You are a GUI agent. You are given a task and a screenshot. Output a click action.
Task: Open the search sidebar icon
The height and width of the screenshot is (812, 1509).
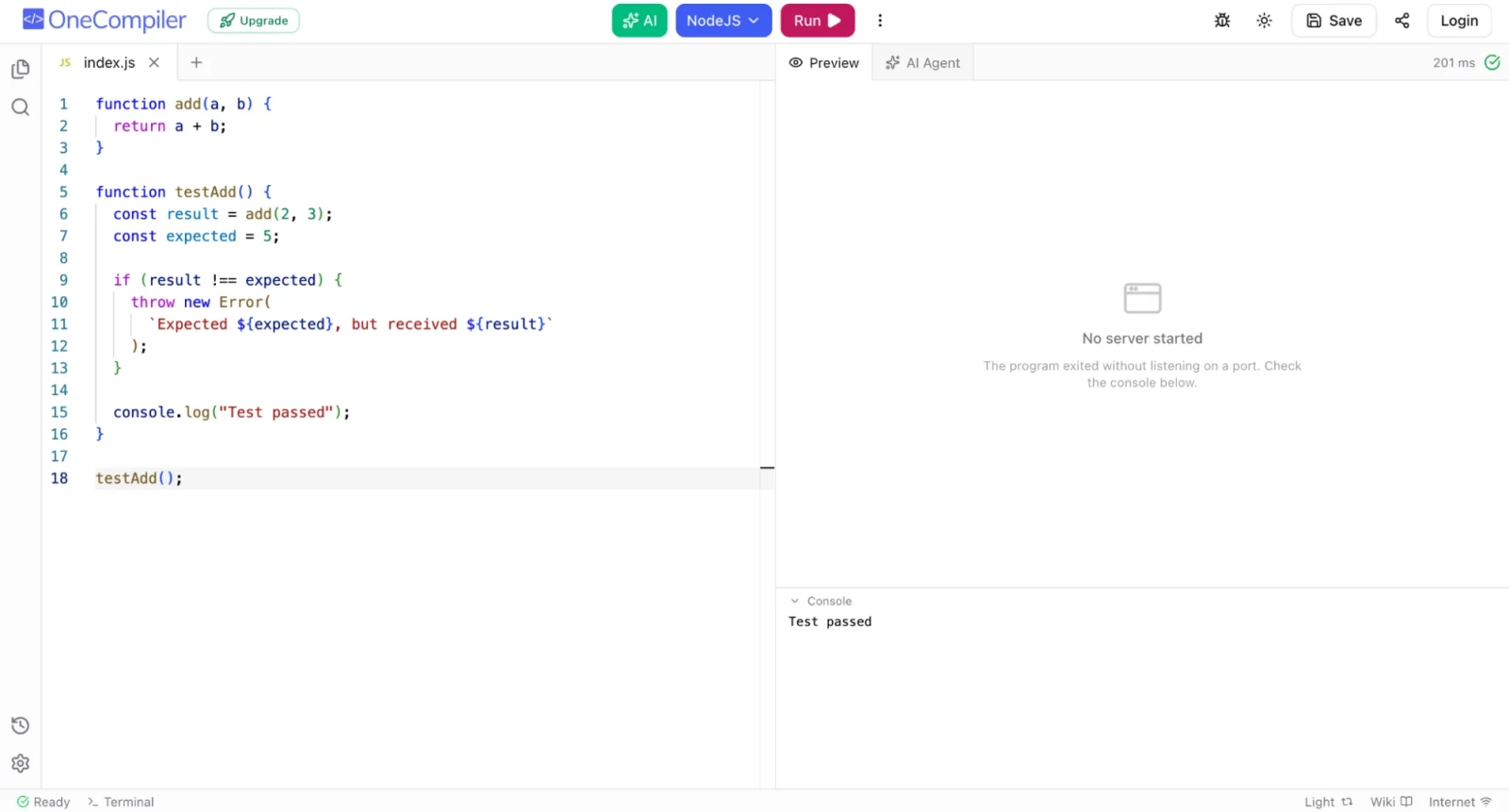(21, 108)
